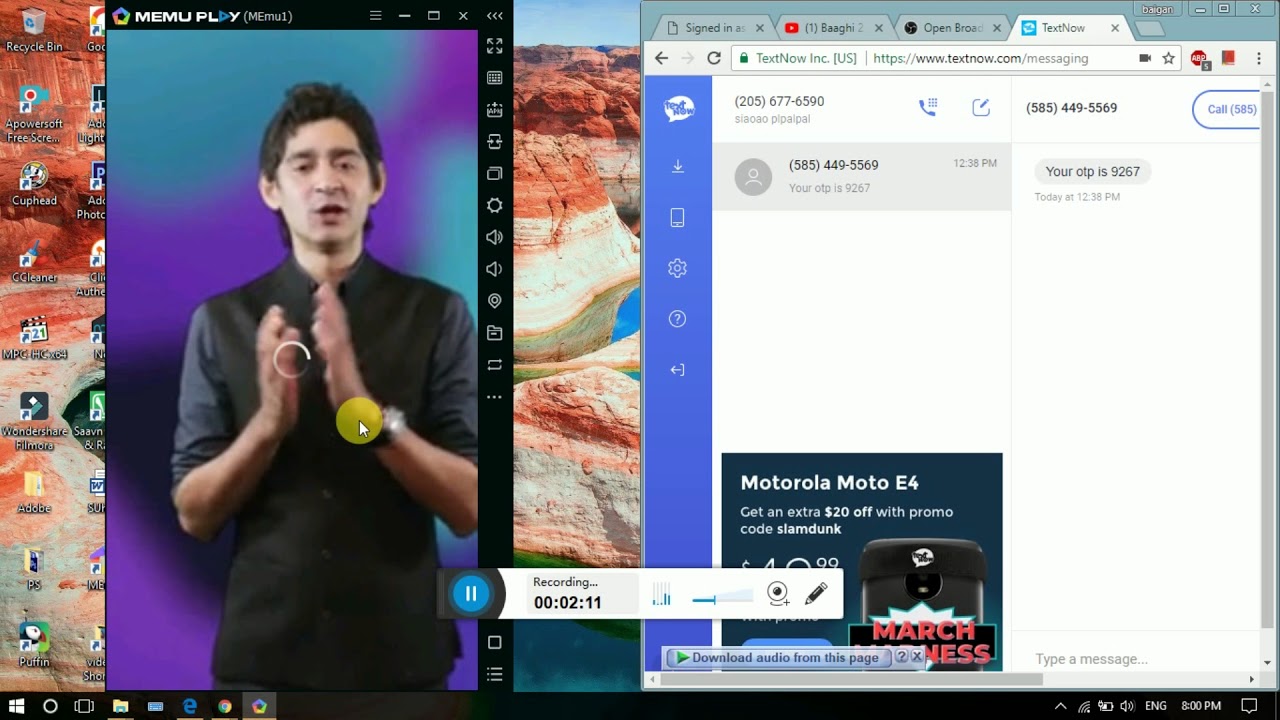Open TextNow help question mark icon
This screenshot has width=1280, height=720.
tap(677, 319)
